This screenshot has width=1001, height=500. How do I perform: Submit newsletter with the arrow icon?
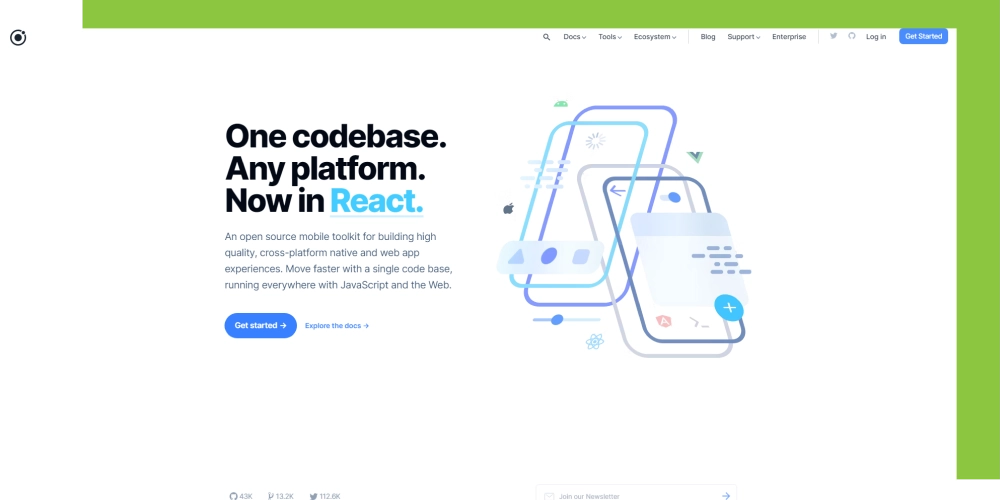click(726, 495)
